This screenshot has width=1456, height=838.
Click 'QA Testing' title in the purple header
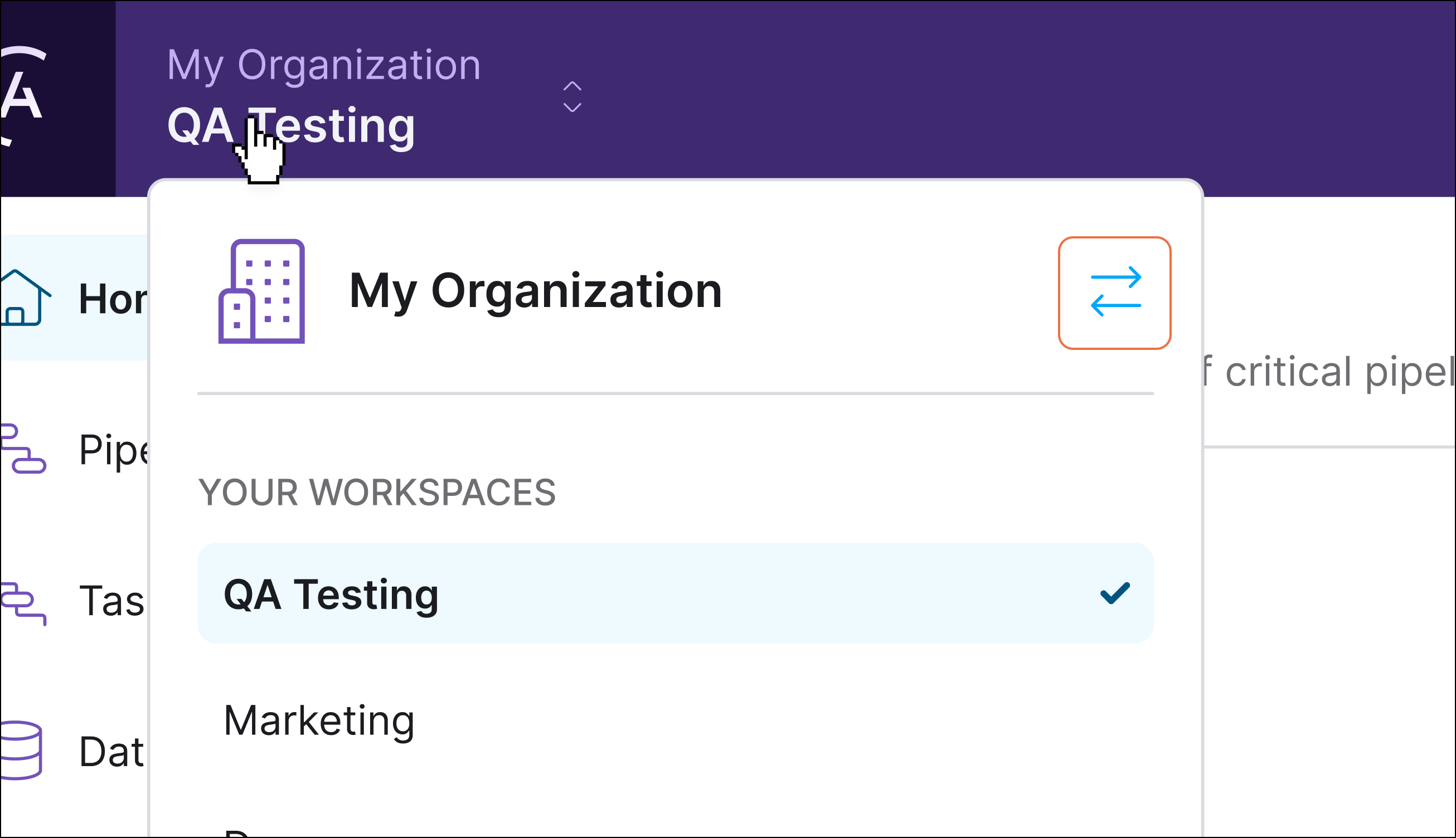click(x=293, y=125)
